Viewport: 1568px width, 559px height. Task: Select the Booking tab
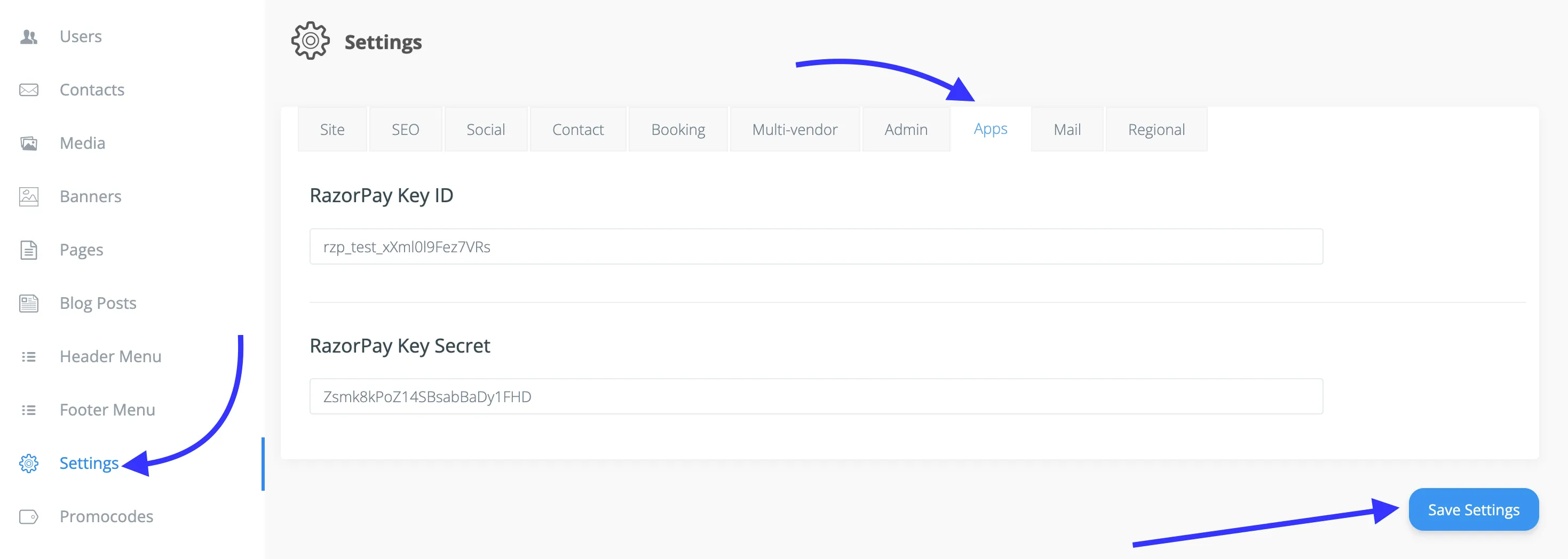[x=677, y=130]
